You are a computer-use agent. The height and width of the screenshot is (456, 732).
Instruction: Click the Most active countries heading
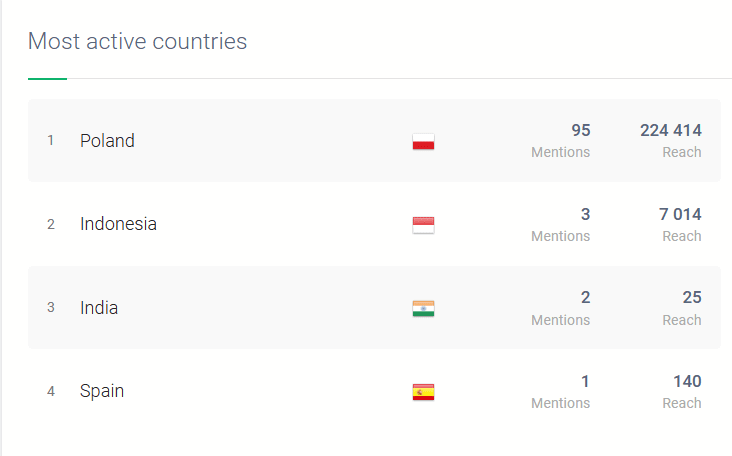point(137,42)
